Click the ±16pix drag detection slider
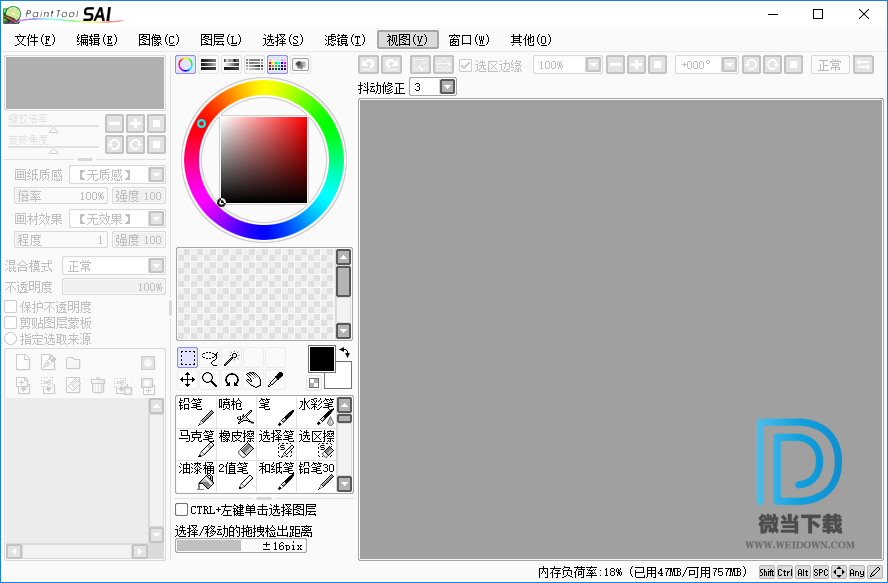888x583 pixels. (x=241, y=546)
